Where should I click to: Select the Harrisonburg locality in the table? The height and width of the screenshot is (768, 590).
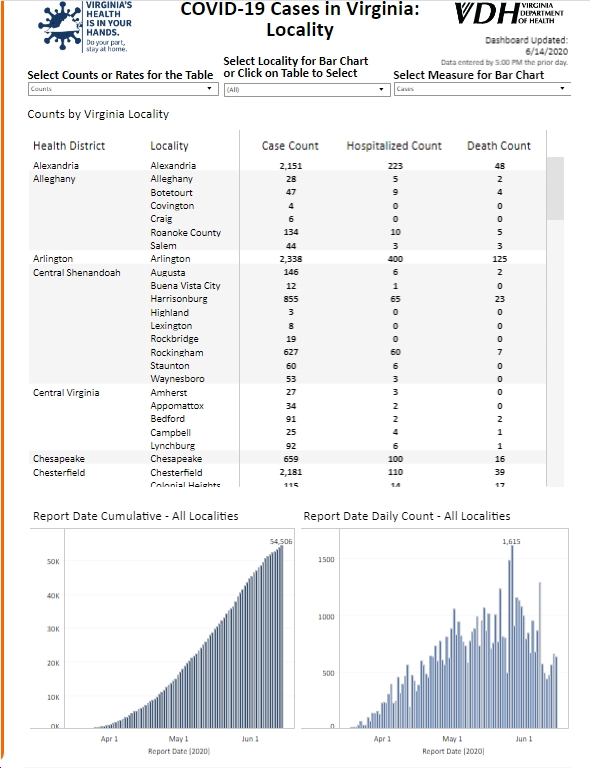coord(179,299)
